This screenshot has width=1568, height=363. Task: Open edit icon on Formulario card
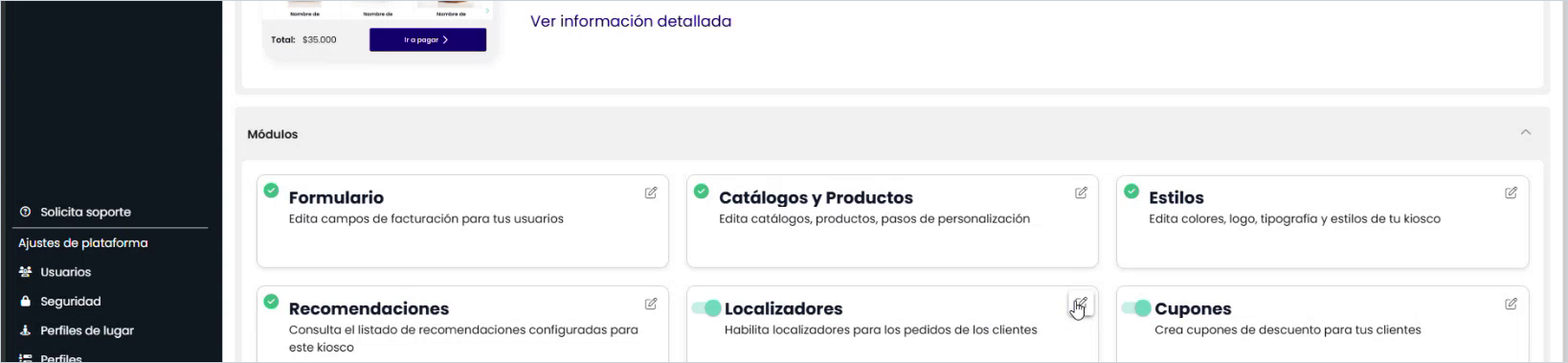click(651, 193)
